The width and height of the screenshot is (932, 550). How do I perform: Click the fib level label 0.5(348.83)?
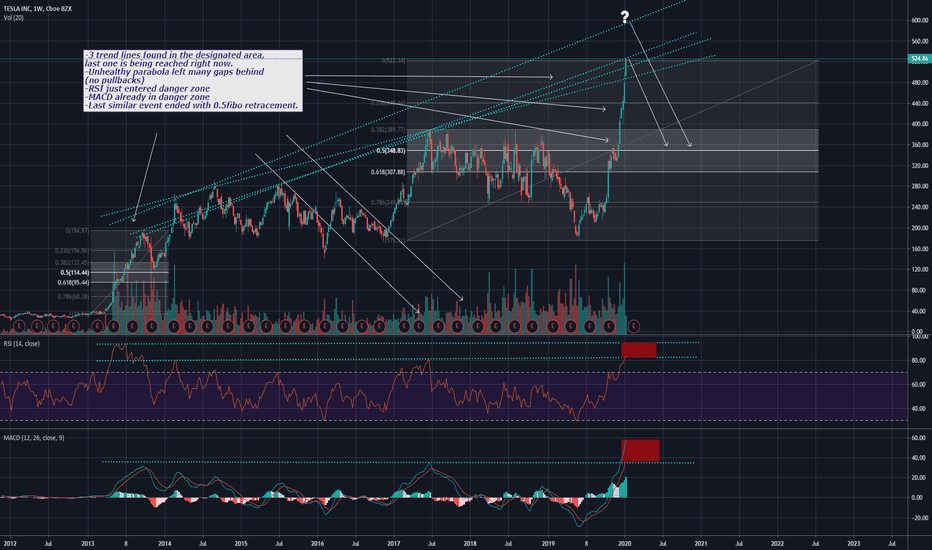click(x=391, y=151)
